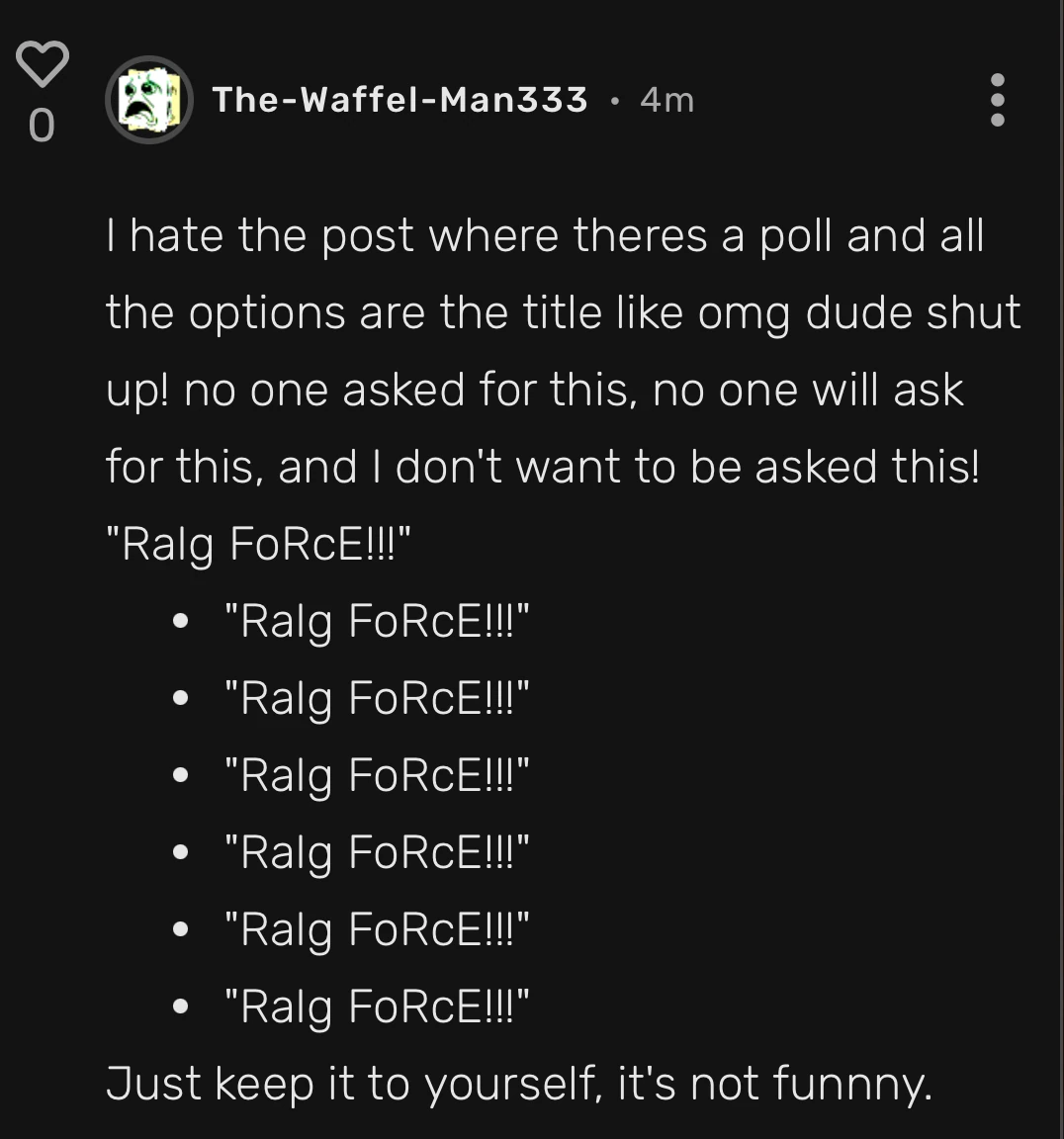This screenshot has width=1064, height=1139.
Task: Expand the overflow menu beside the comment
Action: pyautogui.click(x=997, y=102)
